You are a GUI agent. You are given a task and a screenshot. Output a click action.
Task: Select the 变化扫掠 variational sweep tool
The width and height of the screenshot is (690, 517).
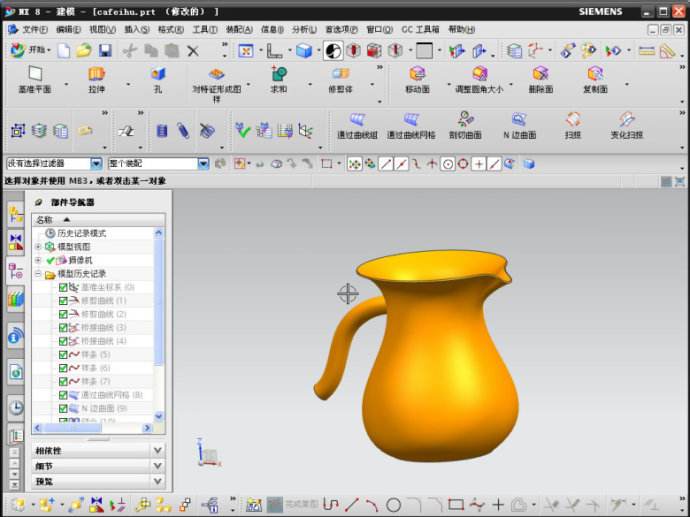tap(627, 125)
